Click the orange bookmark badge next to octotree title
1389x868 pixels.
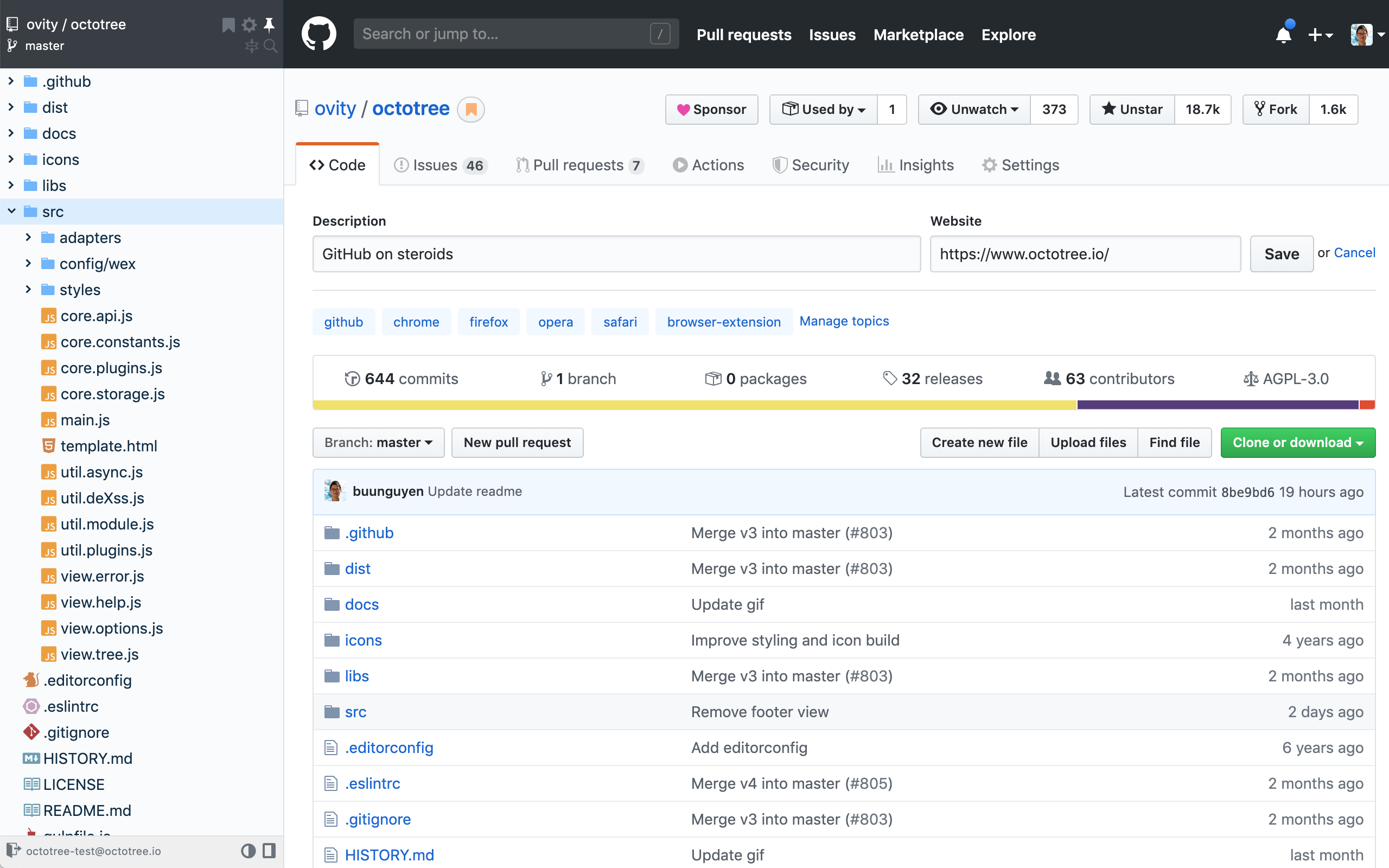[x=470, y=109]
